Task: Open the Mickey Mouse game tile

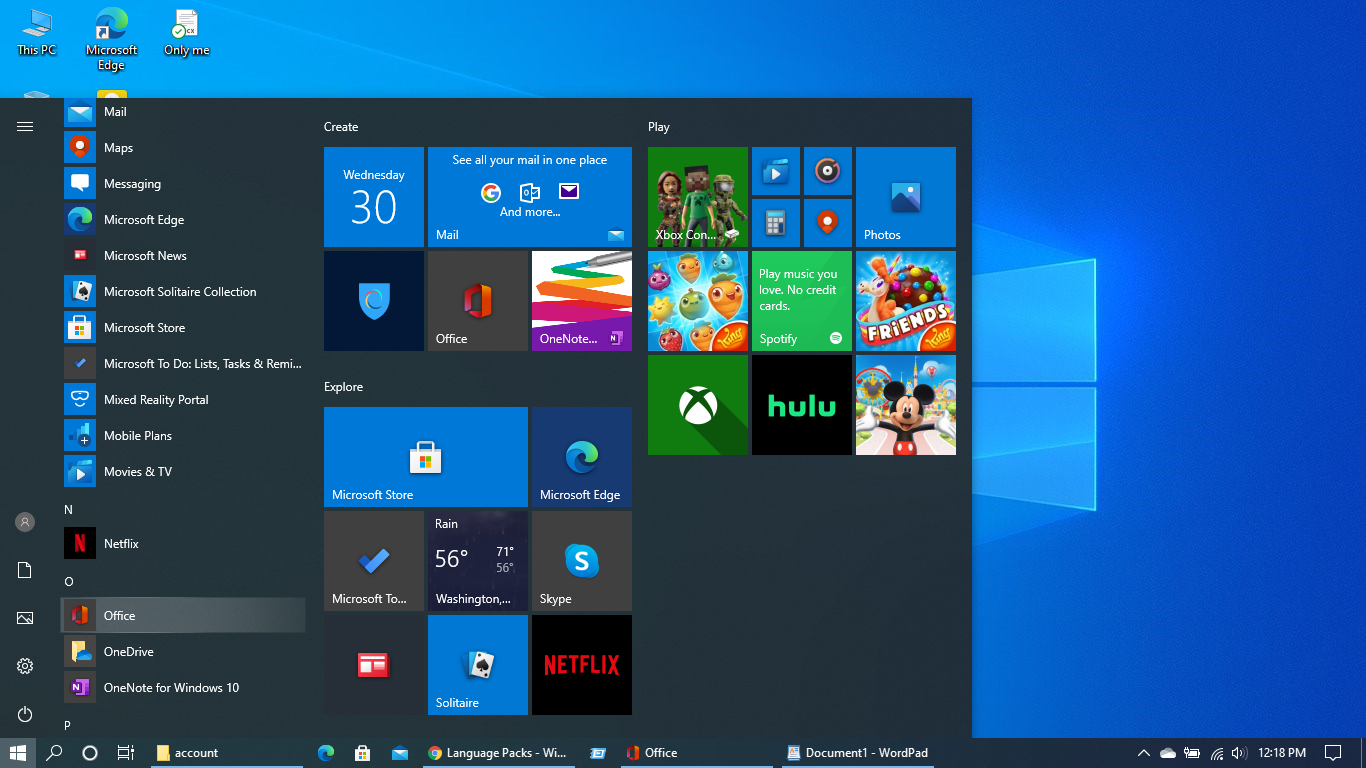Action: (x=906, y=405)
